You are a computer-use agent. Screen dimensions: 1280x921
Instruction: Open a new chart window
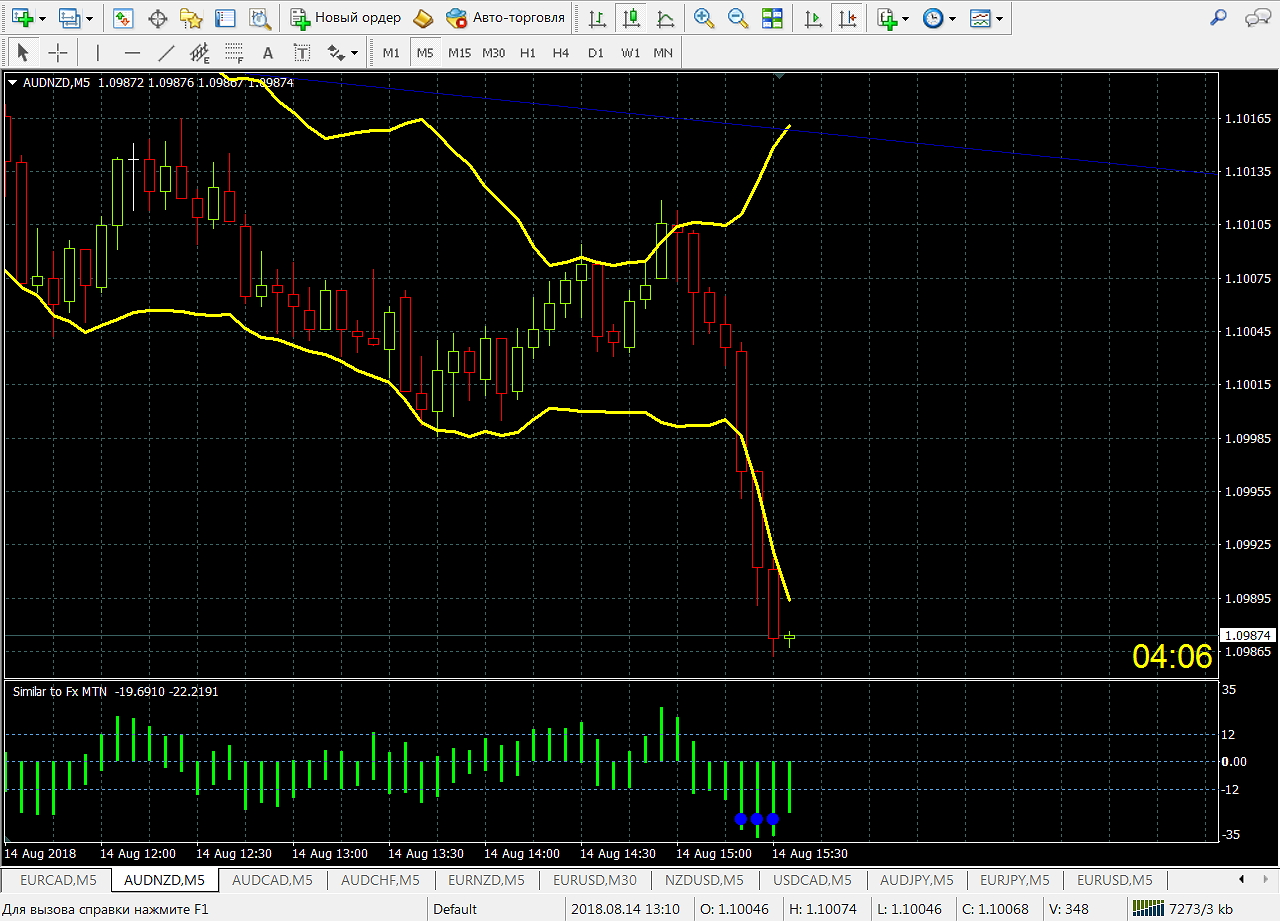coord(22,18)
